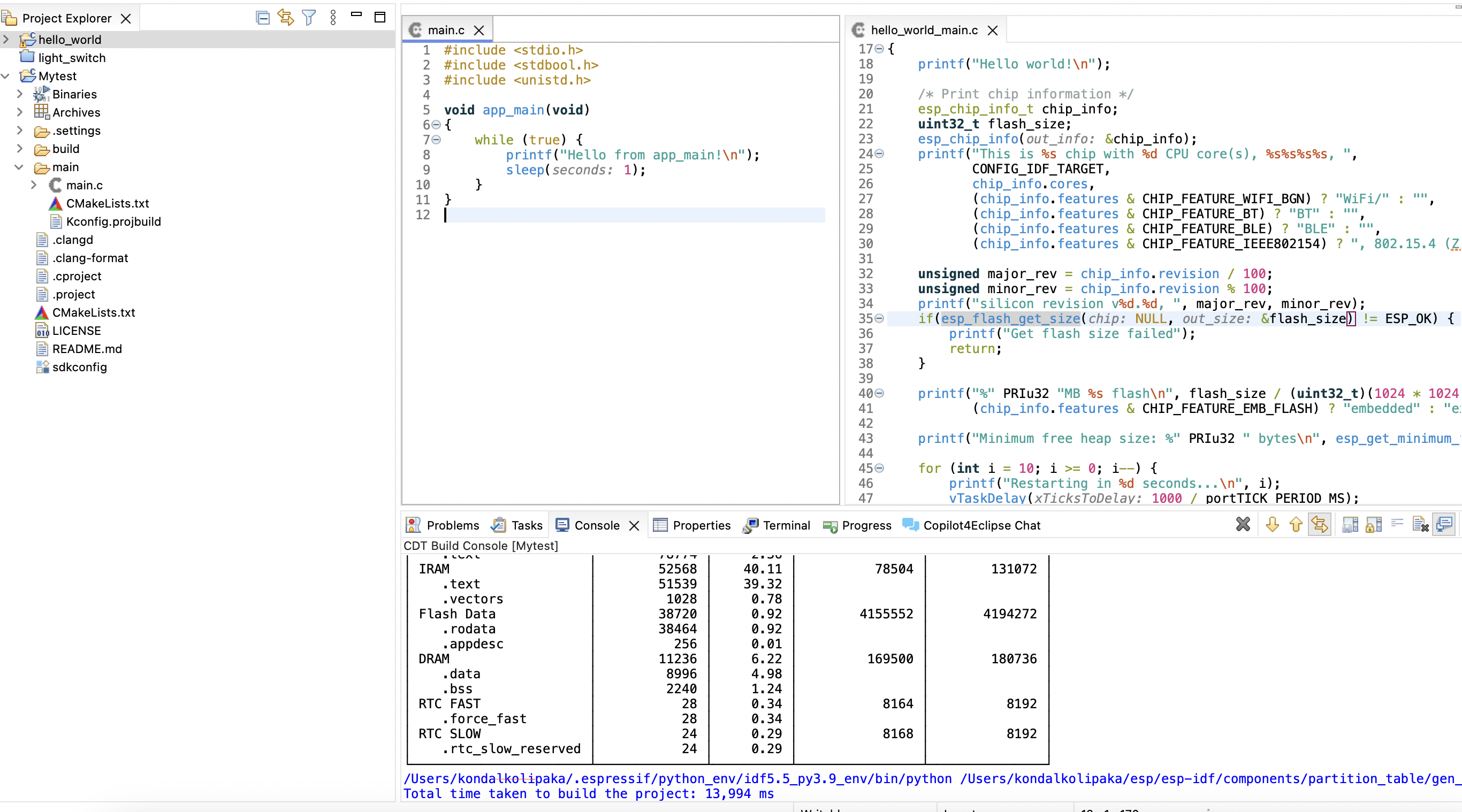1462x812 pixels.
Task: Switch to Terminal tab in console
Action: pos(787,525)
